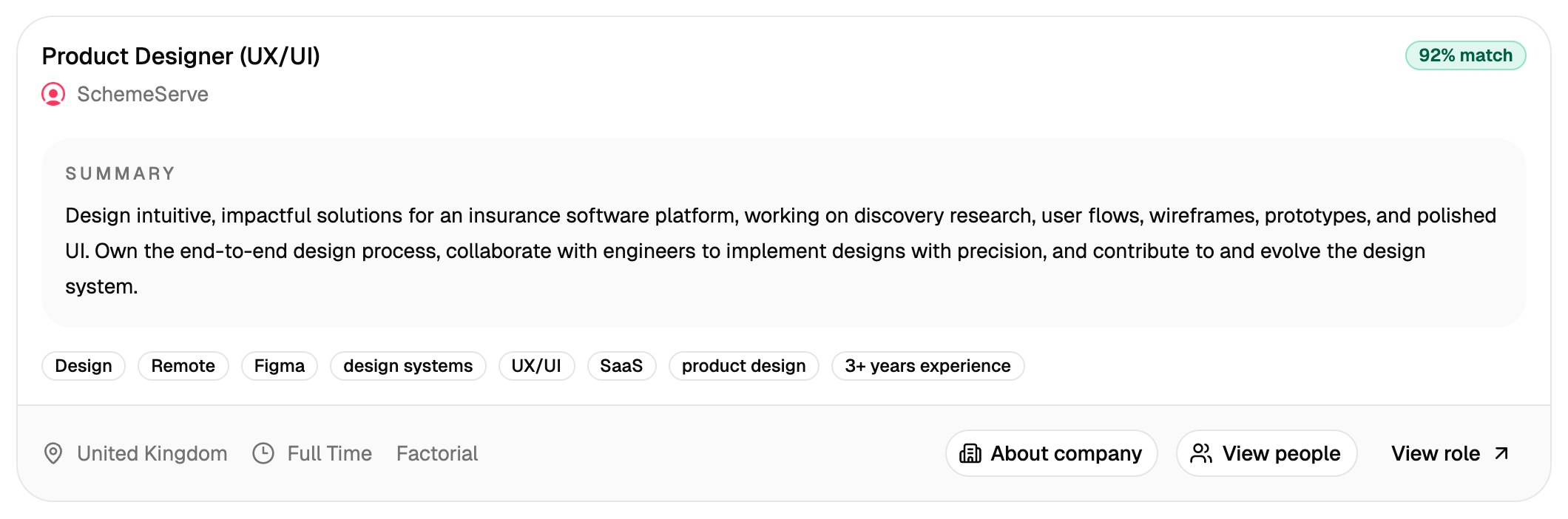Follow the View role link
The height and width of the screenshot is (519, 1568).
point(1450,453)
